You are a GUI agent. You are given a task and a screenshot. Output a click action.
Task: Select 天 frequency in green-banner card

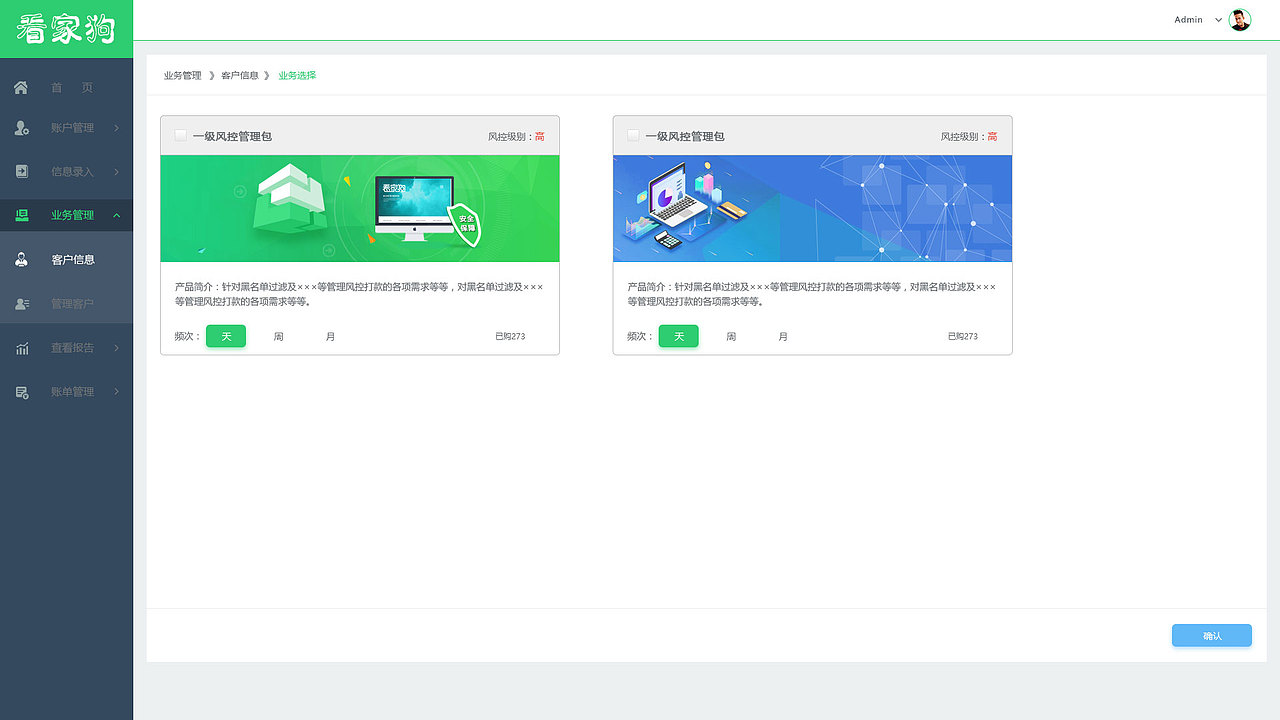pyautogui.click(x=226, y=336)
